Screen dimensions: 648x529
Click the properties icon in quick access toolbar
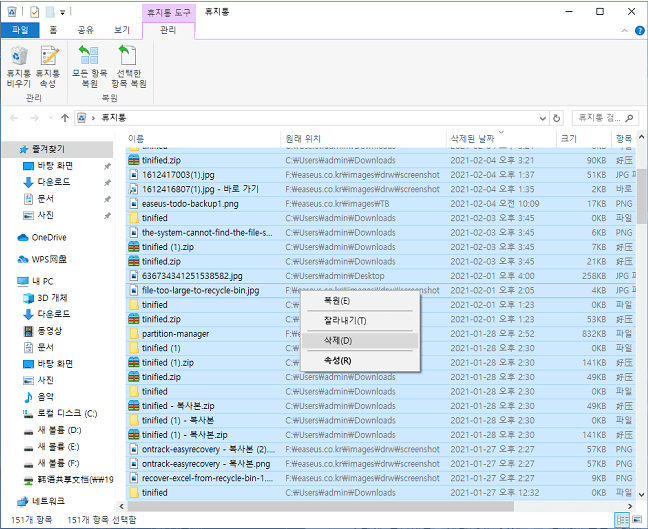coord(35,12)
